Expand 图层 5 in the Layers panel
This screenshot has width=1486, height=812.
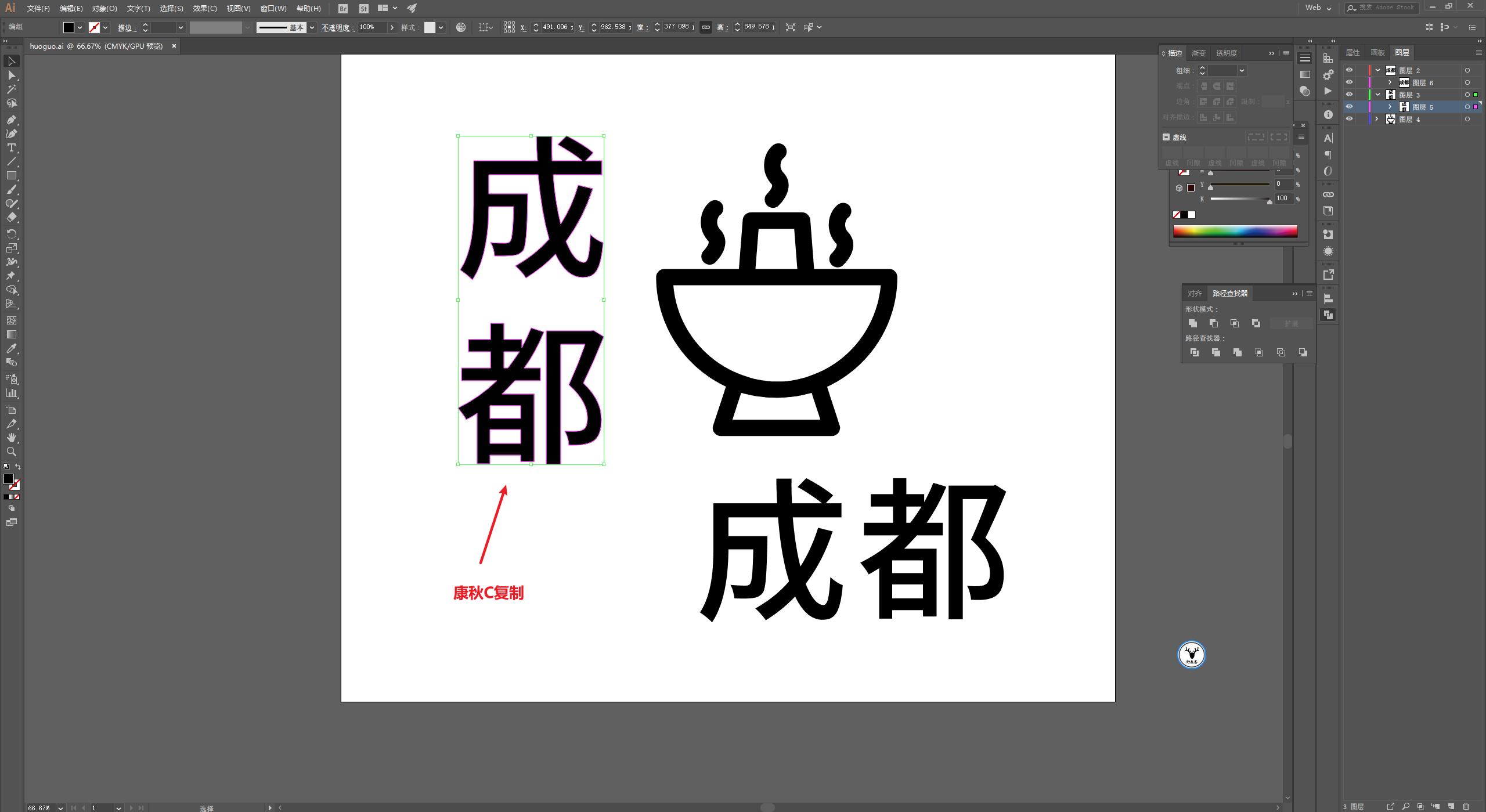[x=1390, y=107]
